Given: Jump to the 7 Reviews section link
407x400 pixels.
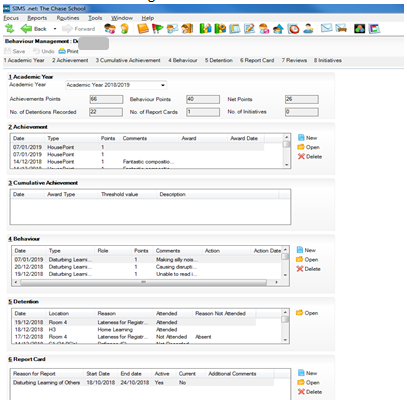Looking at the screenshot, I should (x=294, y=60).
